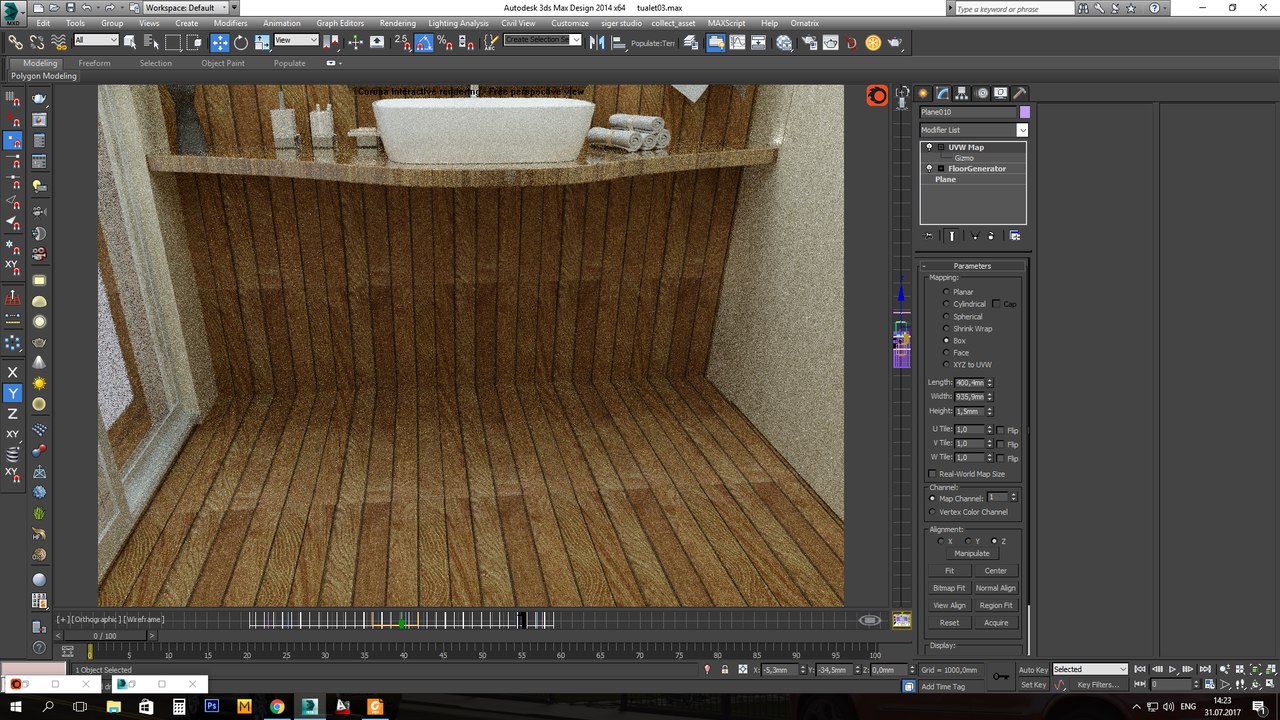Activate the Select and Rotate tool

tap(241, 42)
